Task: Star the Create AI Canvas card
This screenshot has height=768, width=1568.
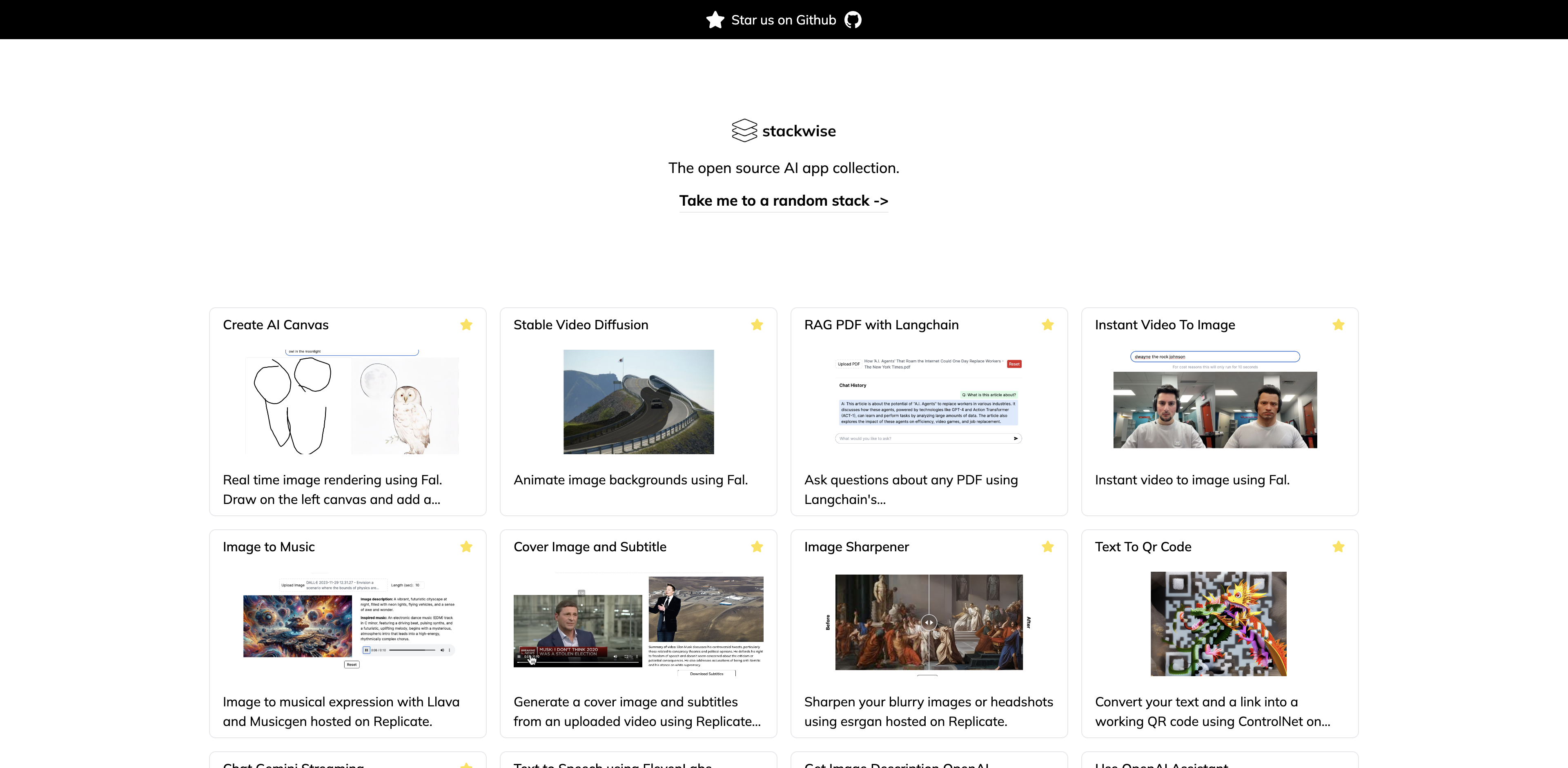Action: click(466, 325)
